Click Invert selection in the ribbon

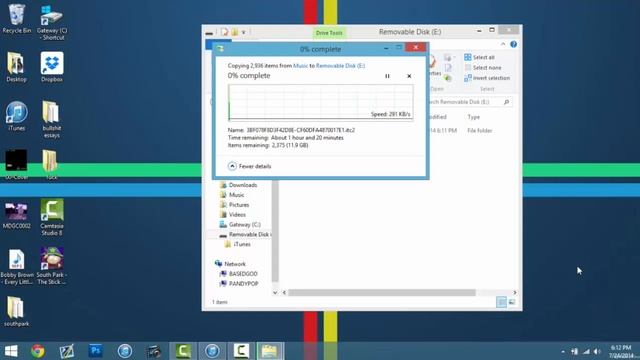pos(487,78)
